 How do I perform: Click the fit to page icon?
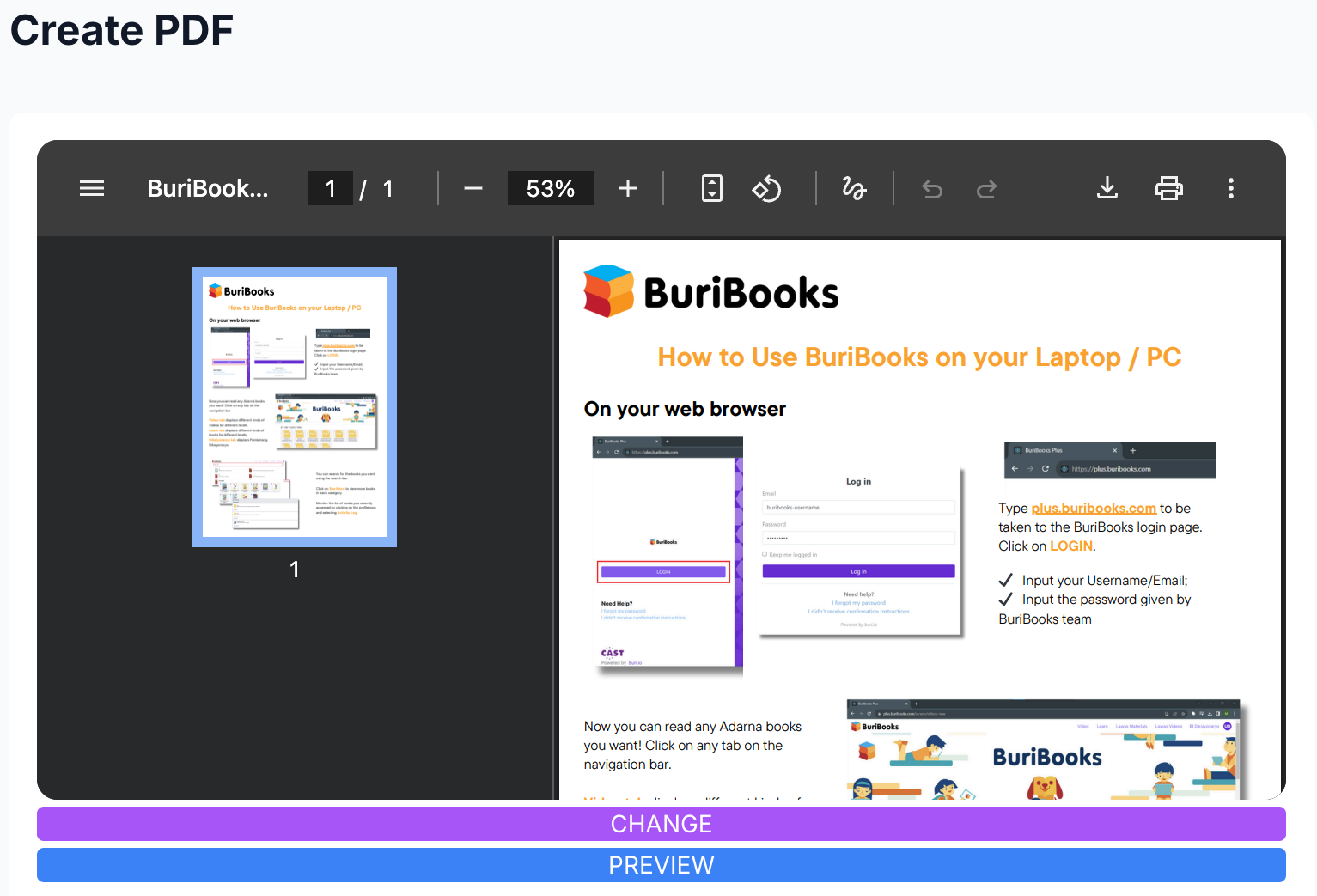(712, 188)
